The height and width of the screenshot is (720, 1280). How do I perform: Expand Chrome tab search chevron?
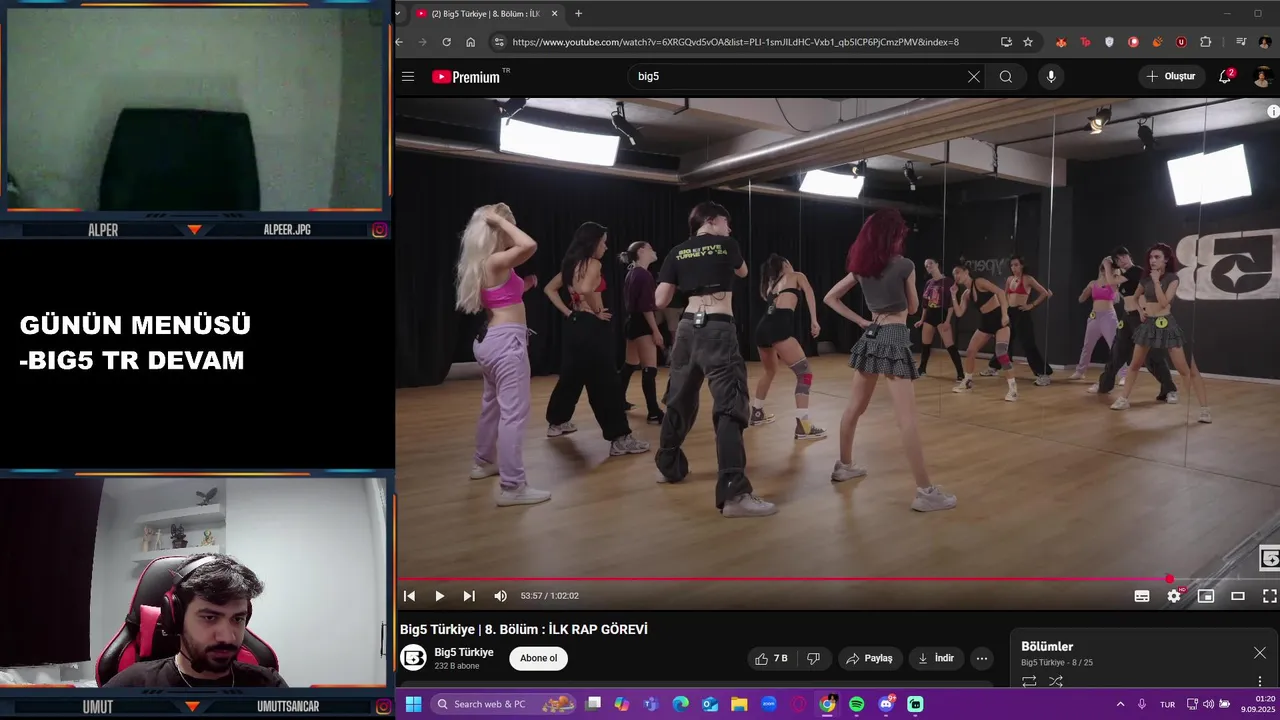coord(398,14)
